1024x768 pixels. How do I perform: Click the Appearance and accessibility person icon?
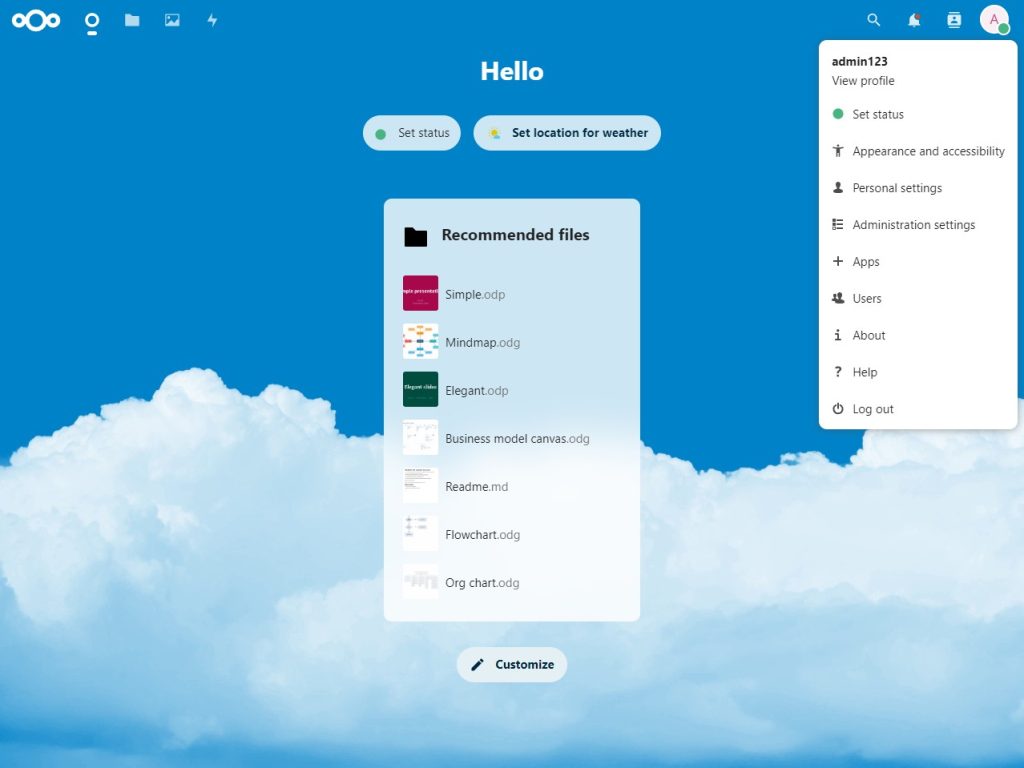[838, 151]
